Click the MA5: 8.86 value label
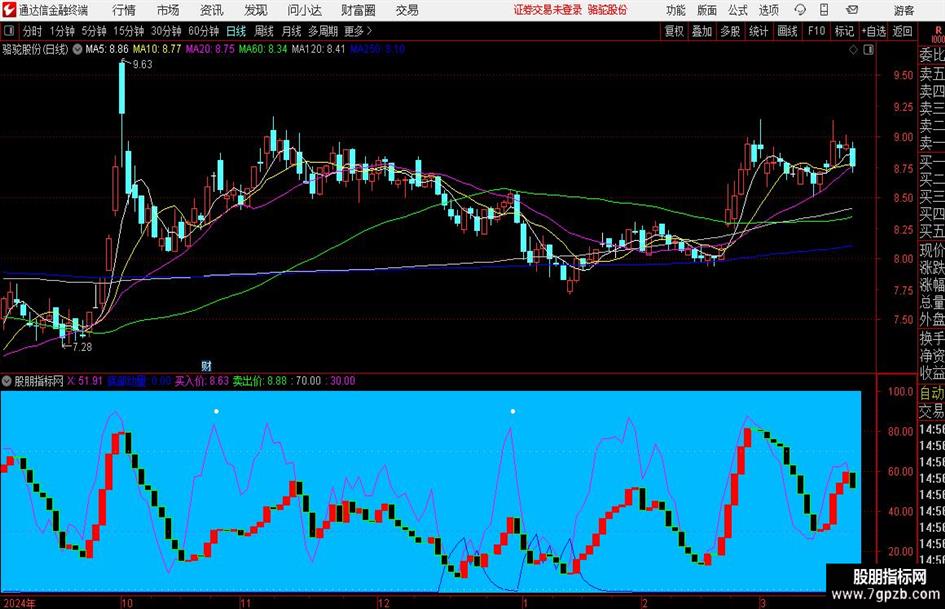945x609 pixels. [x=107, y=49]
